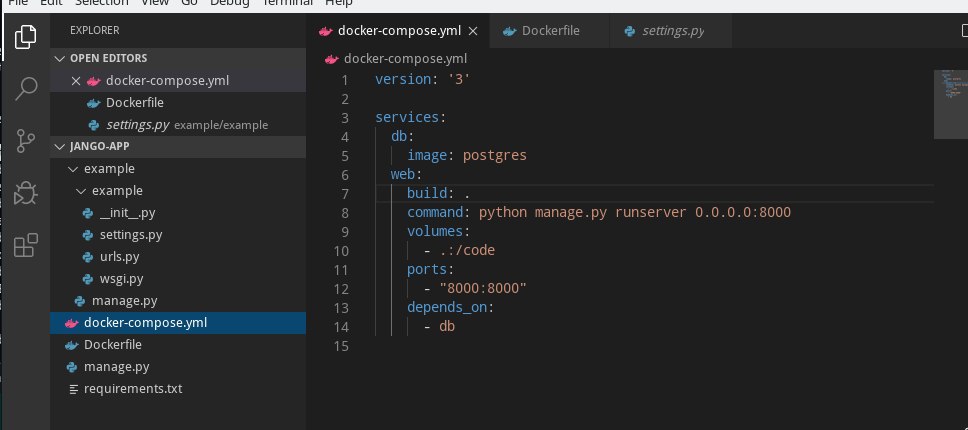The height and width of the screenshot is (430, 968).
Task: Open requirements.txt in file tree
Action: (178, 389)
